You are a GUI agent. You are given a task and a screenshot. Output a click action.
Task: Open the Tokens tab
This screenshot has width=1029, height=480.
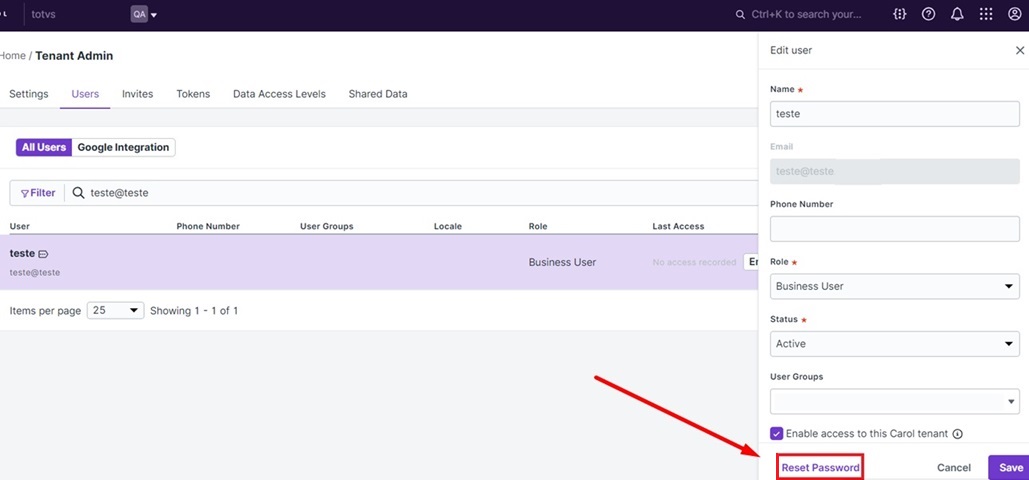click(193, 94)
